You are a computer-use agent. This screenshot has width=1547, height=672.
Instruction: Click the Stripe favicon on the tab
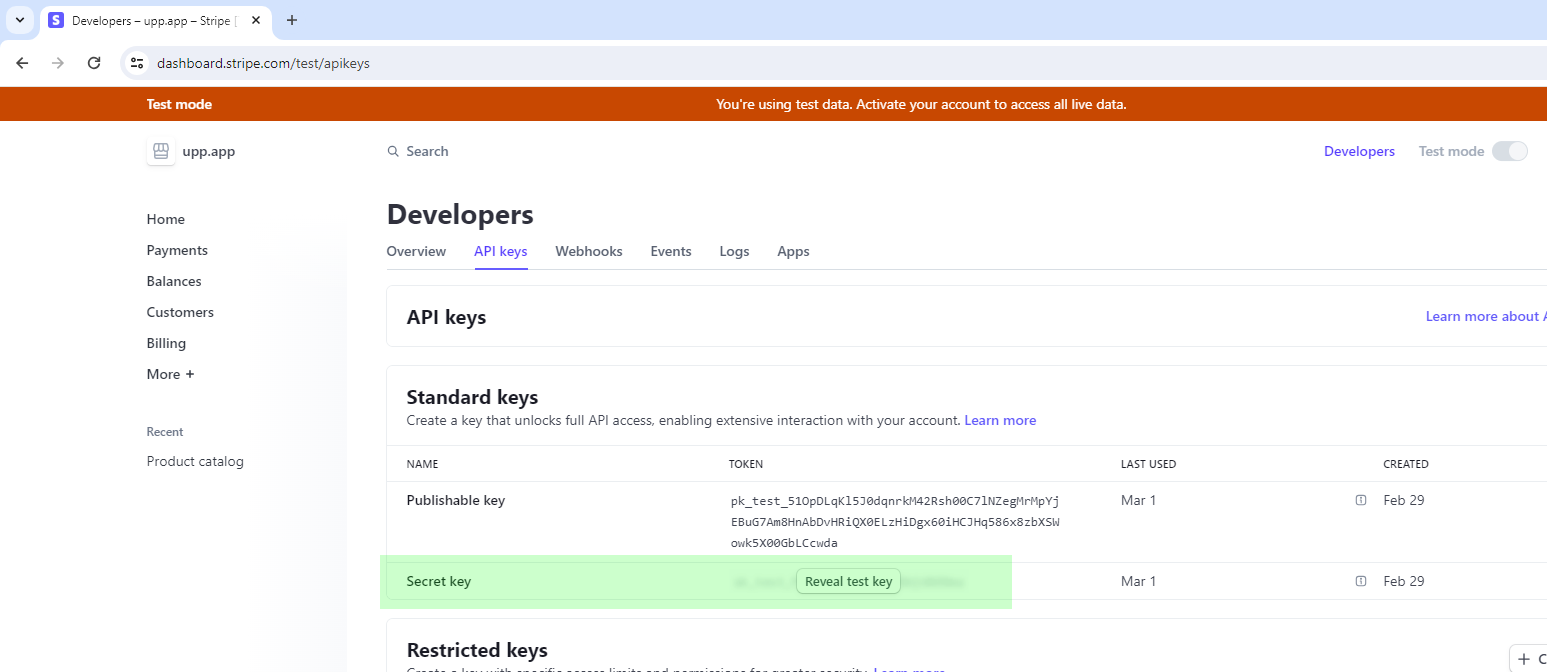click(x=56, y=20)
